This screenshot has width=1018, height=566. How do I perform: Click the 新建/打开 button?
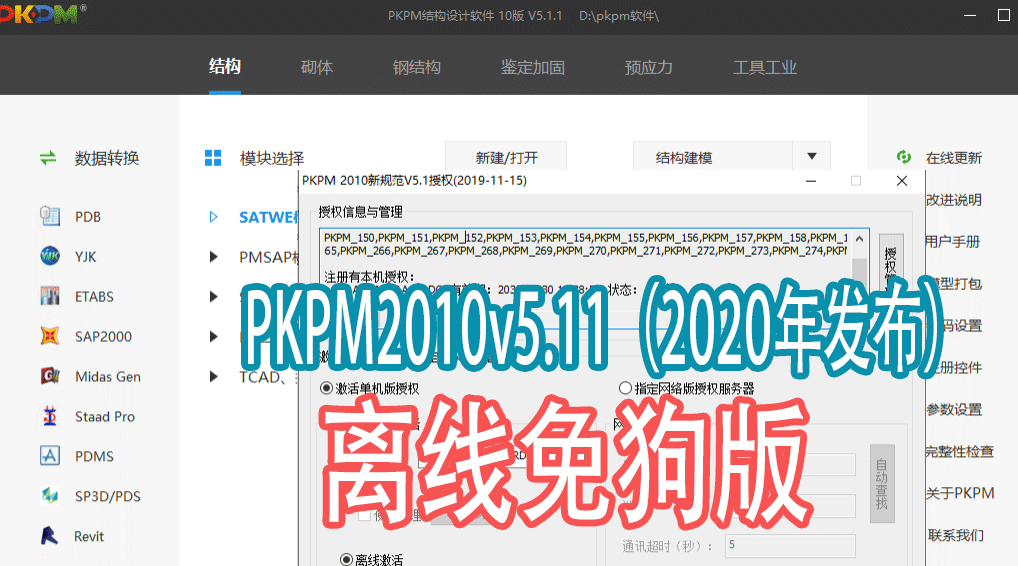[506, 156]
